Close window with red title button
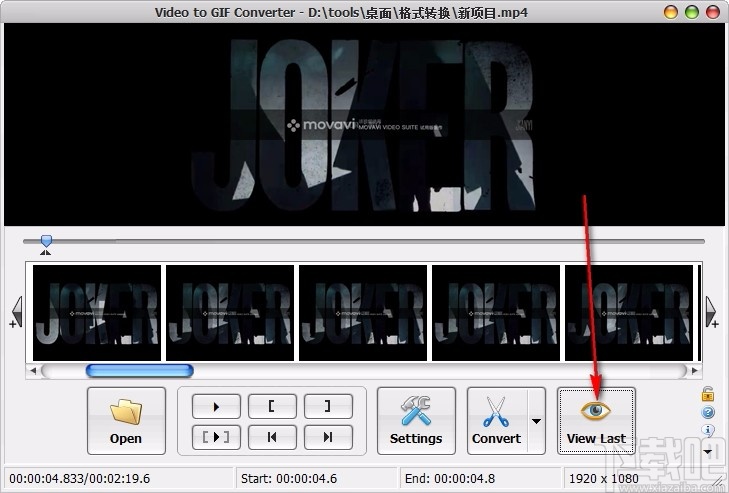This screenshot has width=729, height=493. point(713,12)
